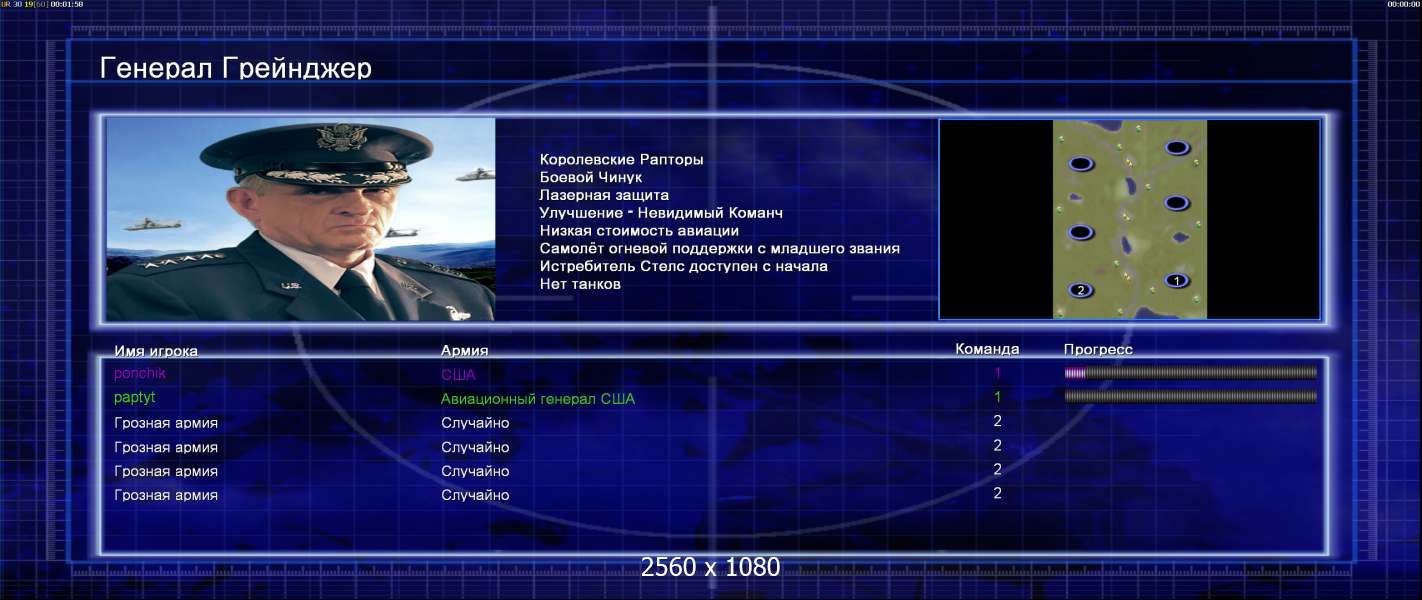Screen dimensions: 1422x600
Task: Click start position marker 2 on minimap
Action: [1080, 290]
